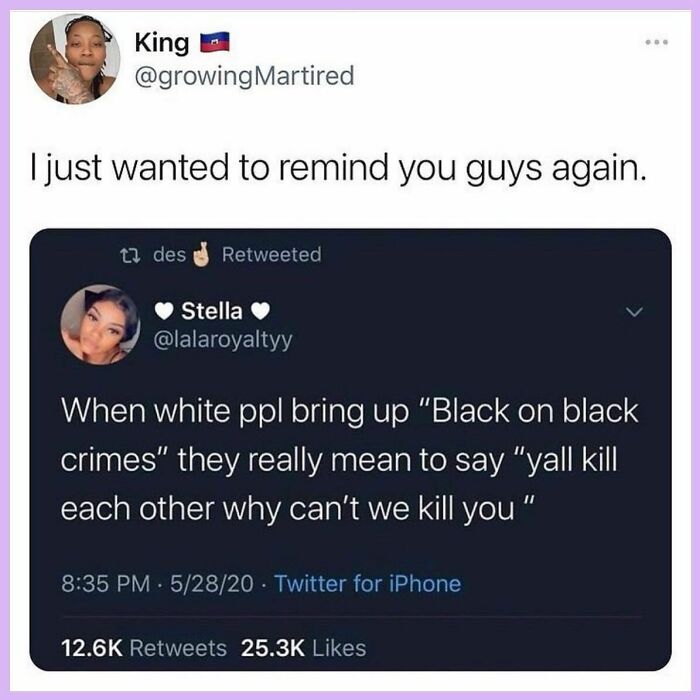This screenshot has height=700, width=700.
Task: Click the King display name
Action: pos(162,43)
